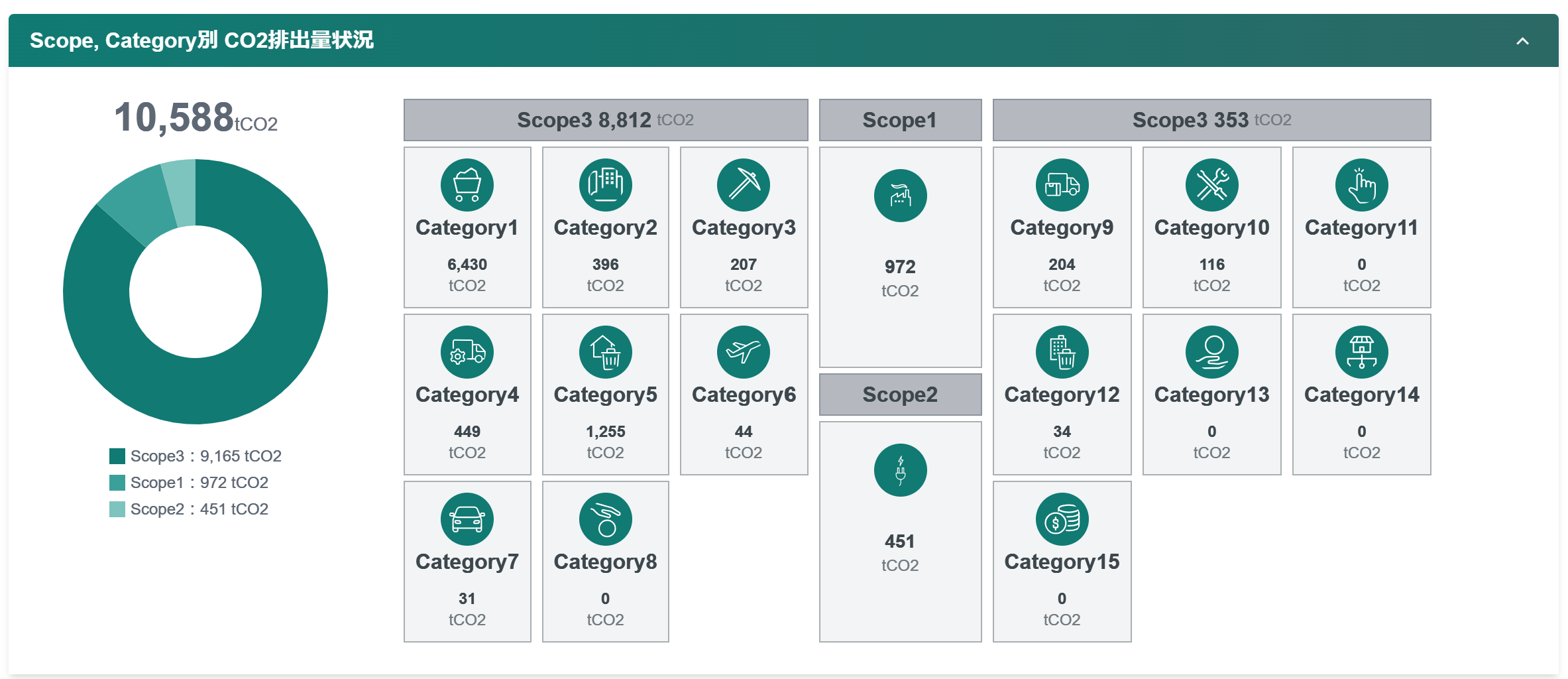
Task: Click the Category7 car icon
Action: click(x=467, y=519)
